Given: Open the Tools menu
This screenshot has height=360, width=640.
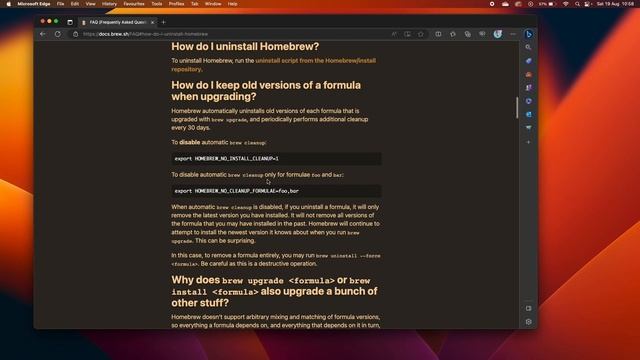Looking at the screenshot, I should [157, 4].
